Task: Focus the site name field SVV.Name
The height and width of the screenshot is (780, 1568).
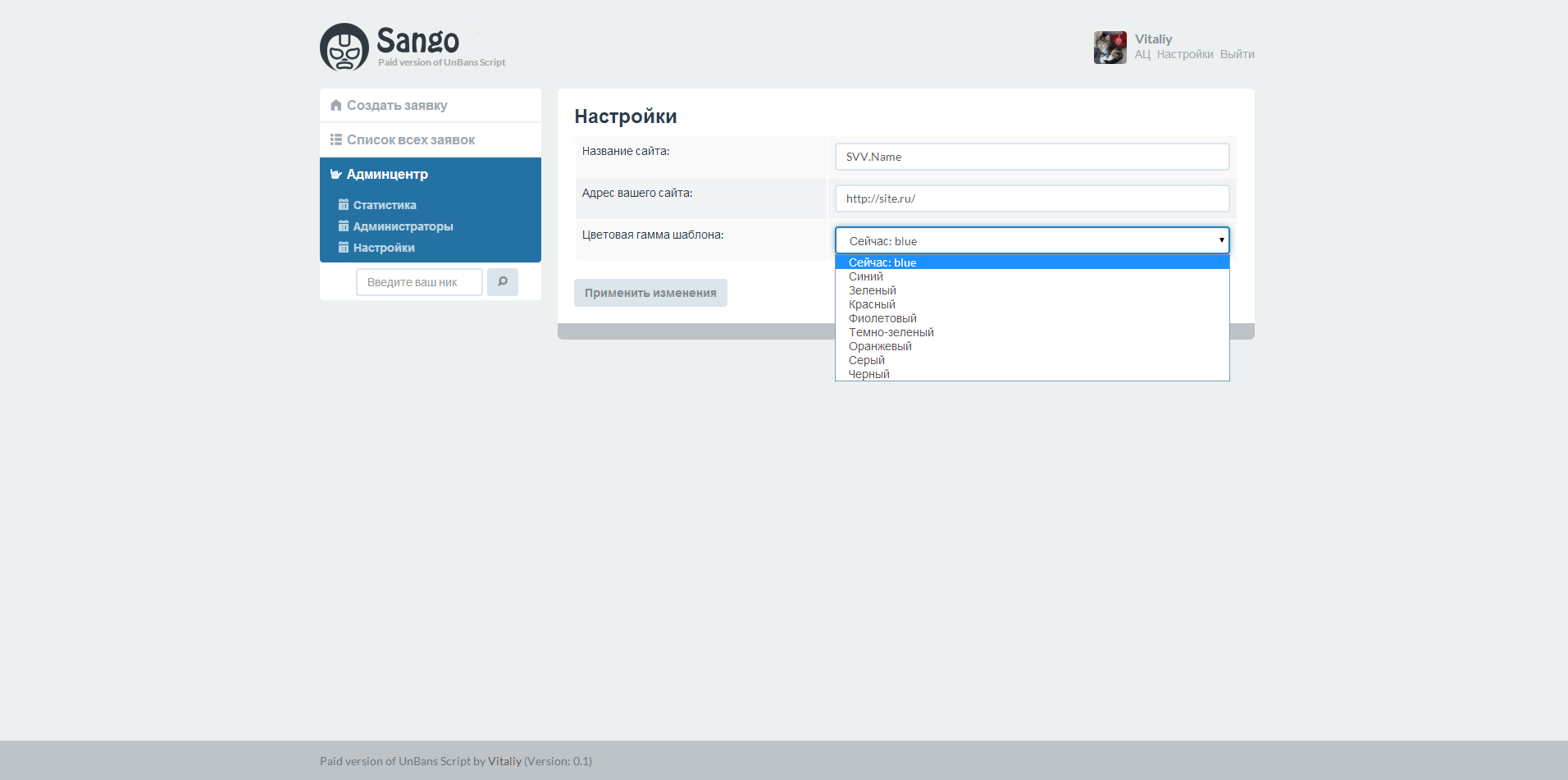Action: (1032, 157)
